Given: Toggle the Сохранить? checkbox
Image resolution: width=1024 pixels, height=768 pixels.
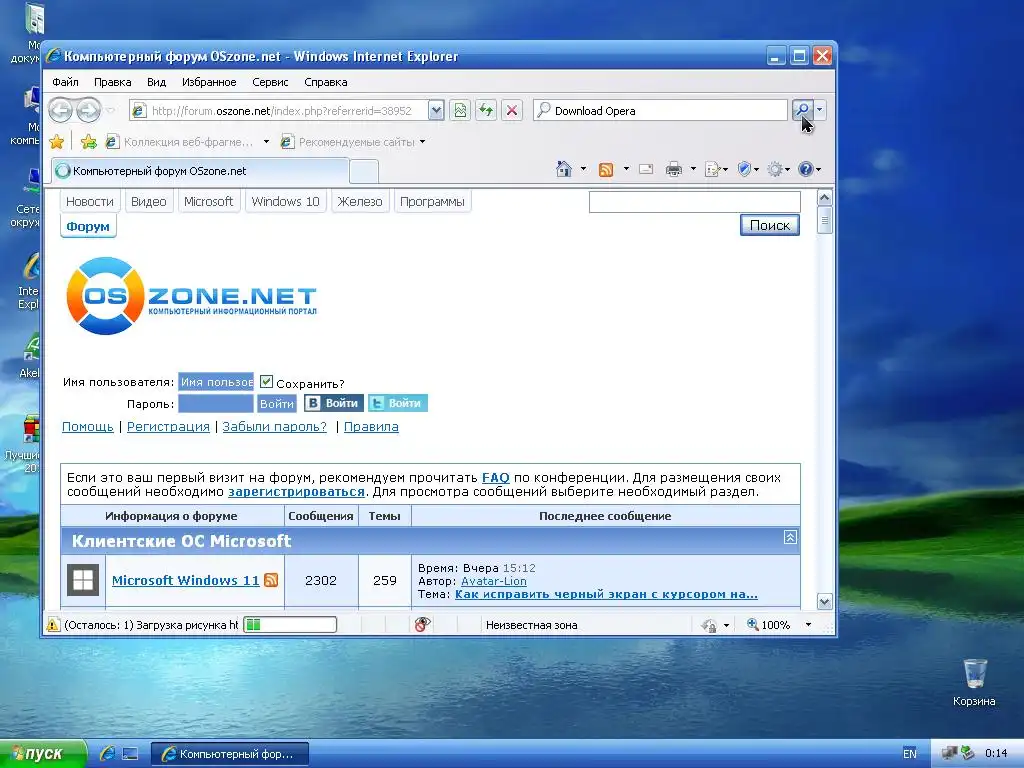Looking at the screenshot, I should (x=266, y=381).
